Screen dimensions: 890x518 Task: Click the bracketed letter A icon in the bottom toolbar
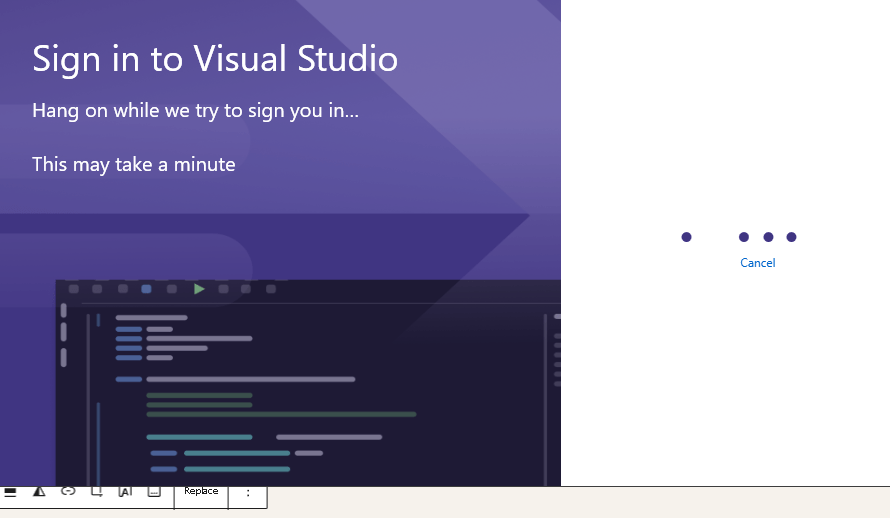[x=125, y=491]
